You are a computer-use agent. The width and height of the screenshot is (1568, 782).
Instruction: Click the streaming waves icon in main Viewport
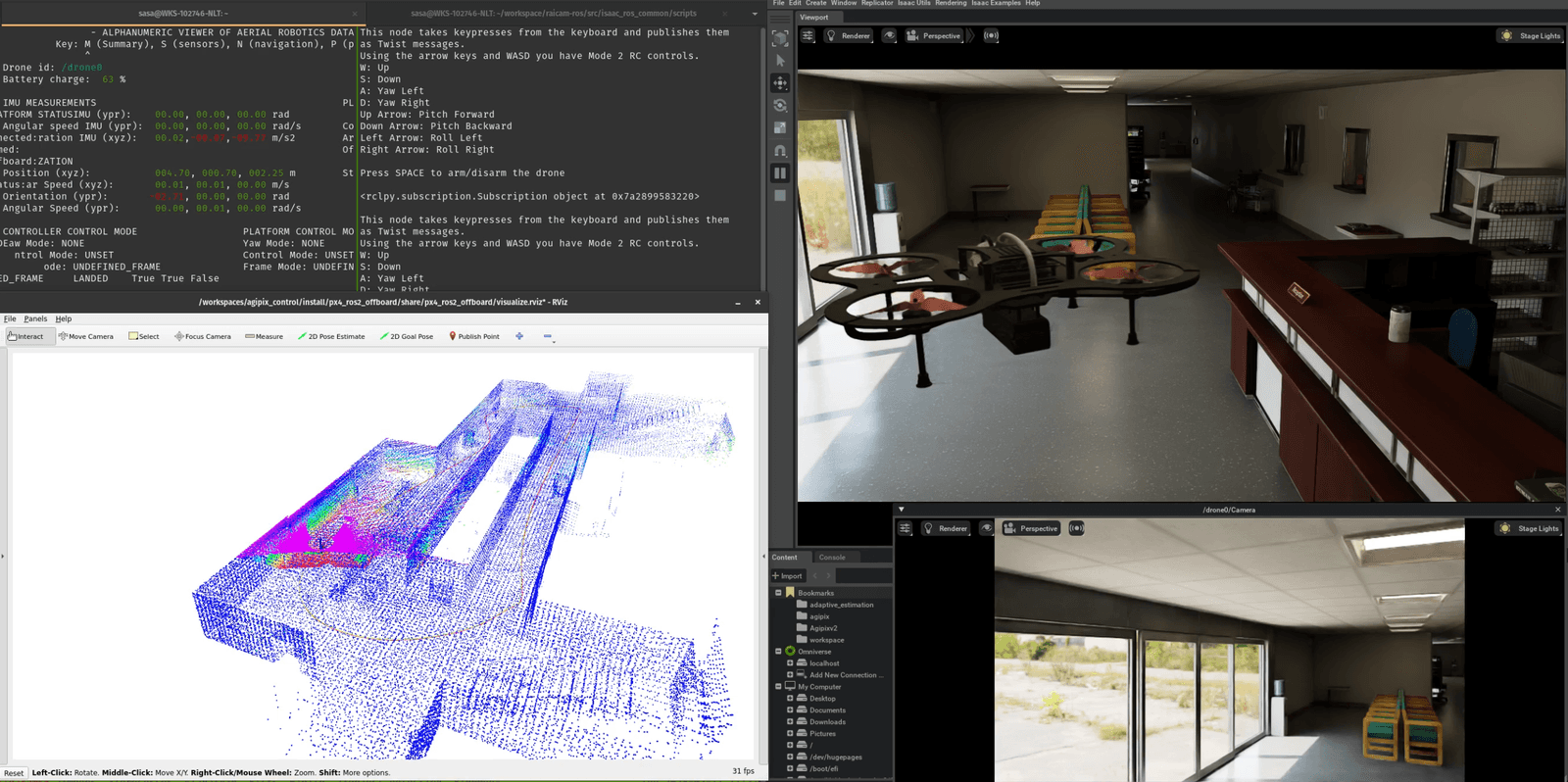tap(992, 36)
